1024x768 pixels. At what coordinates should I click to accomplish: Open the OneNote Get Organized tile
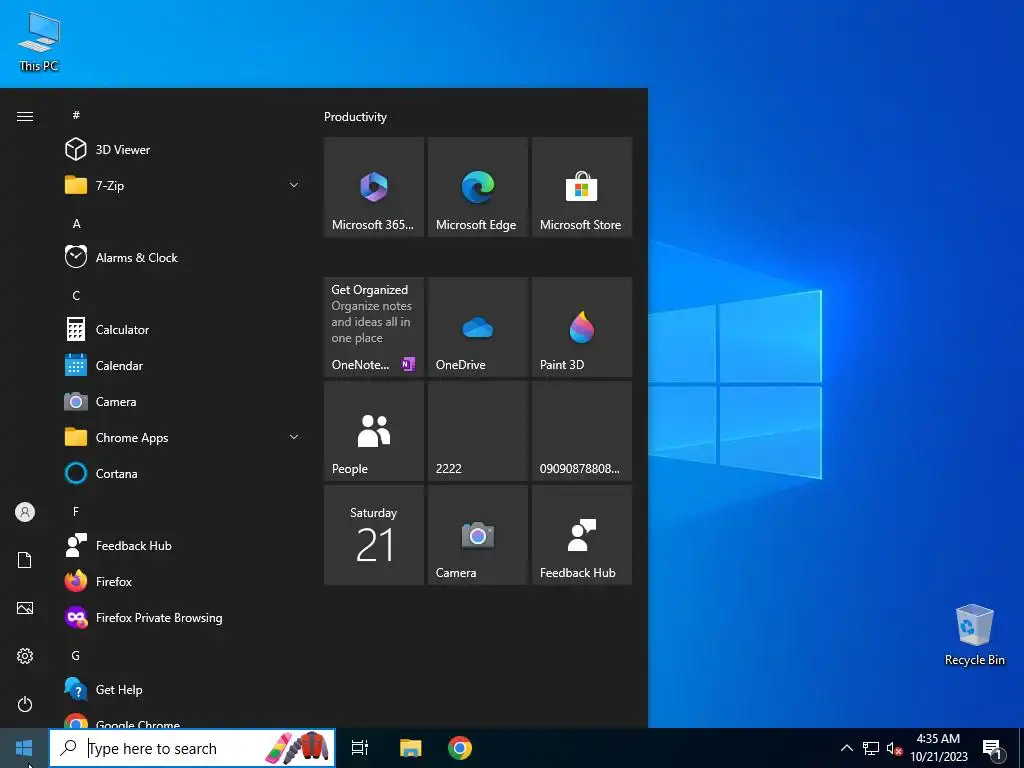374,327
